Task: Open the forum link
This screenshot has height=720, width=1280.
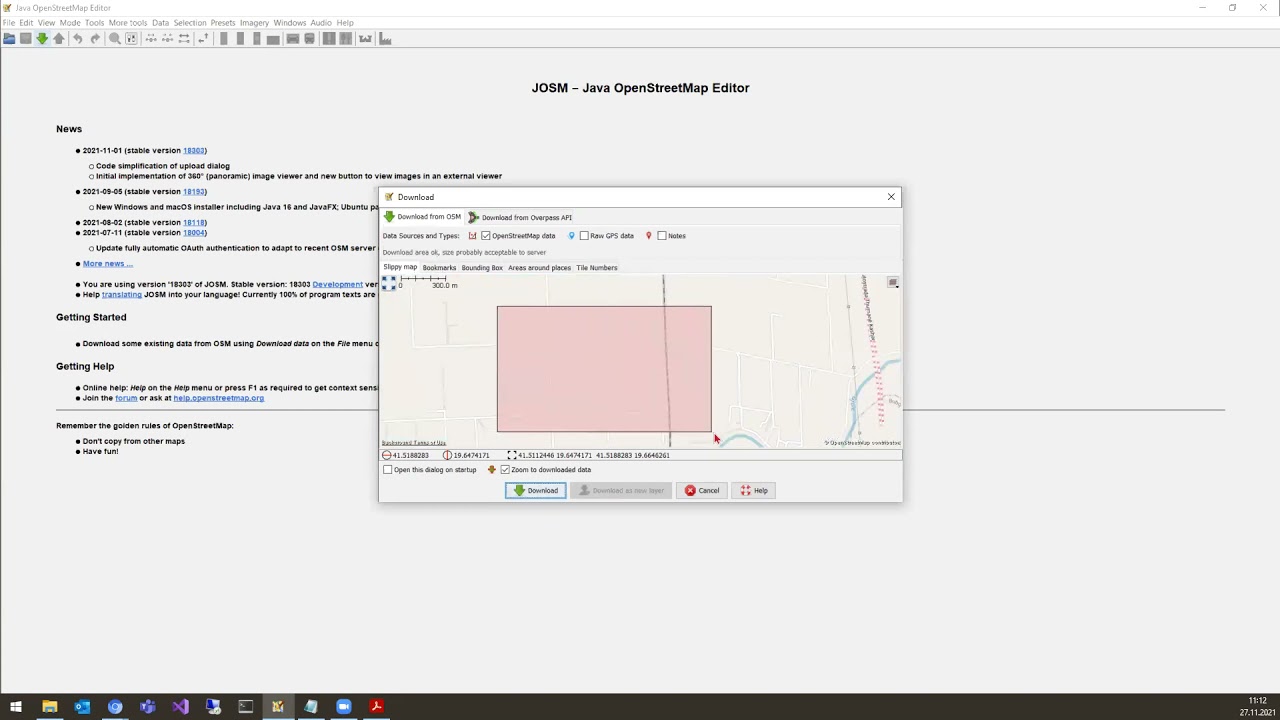Action: pos(126,398)
